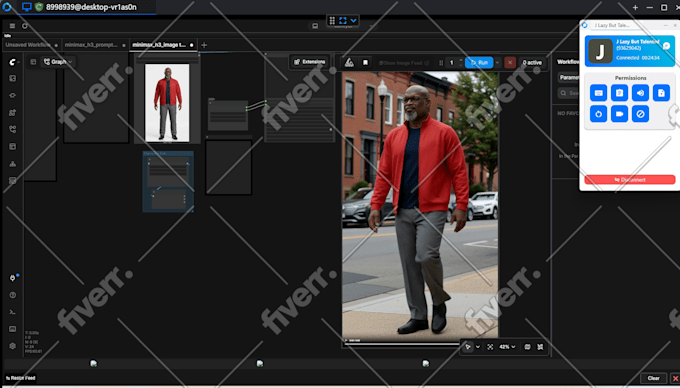This screenshot has height=388, width=680.
Task: Toggle Show Image Feed option
Action: click(x=404, y=63)
